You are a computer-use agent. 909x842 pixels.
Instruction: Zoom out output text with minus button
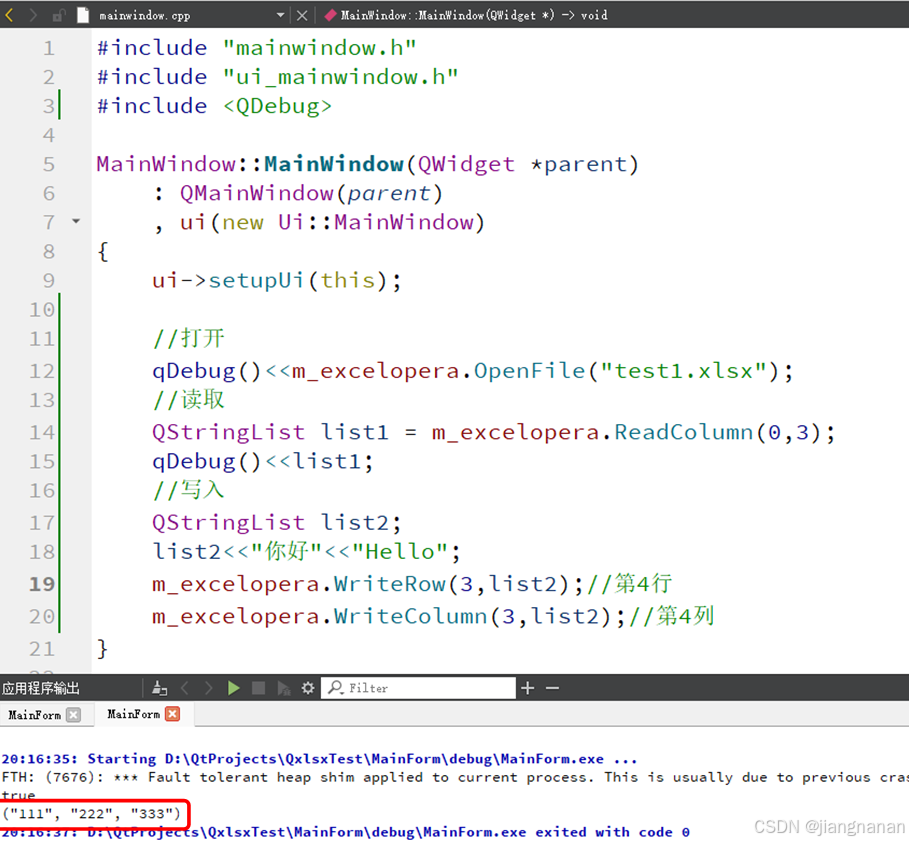(x=552, y=688)
